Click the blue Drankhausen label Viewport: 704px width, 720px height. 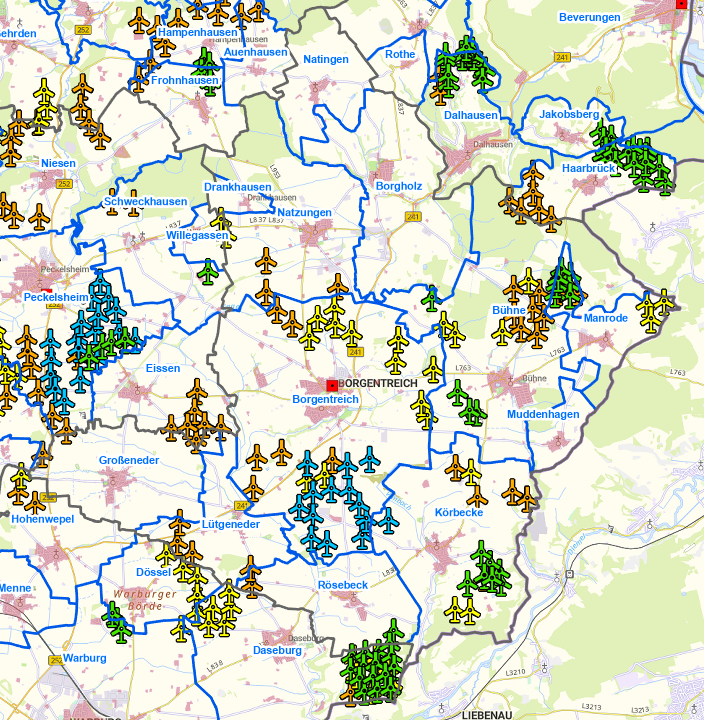point(237,187)
